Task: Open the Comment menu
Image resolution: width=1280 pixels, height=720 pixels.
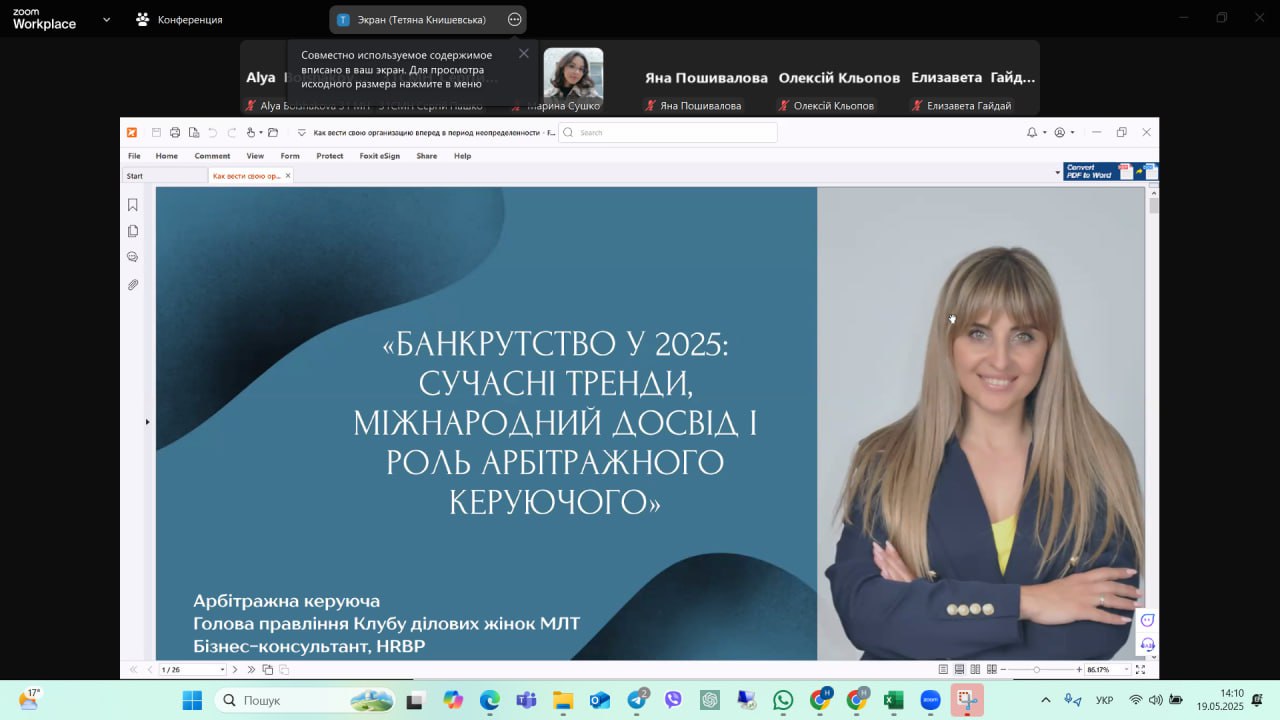Action: coord(212,156)
